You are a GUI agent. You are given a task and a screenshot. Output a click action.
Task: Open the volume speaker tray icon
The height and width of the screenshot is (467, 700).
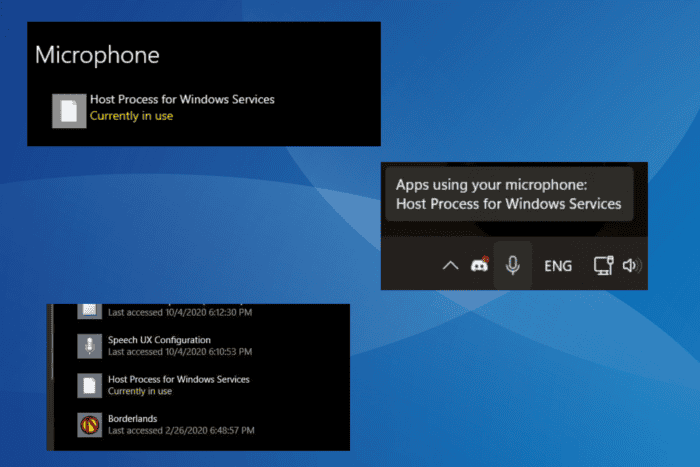pos(632,266)
